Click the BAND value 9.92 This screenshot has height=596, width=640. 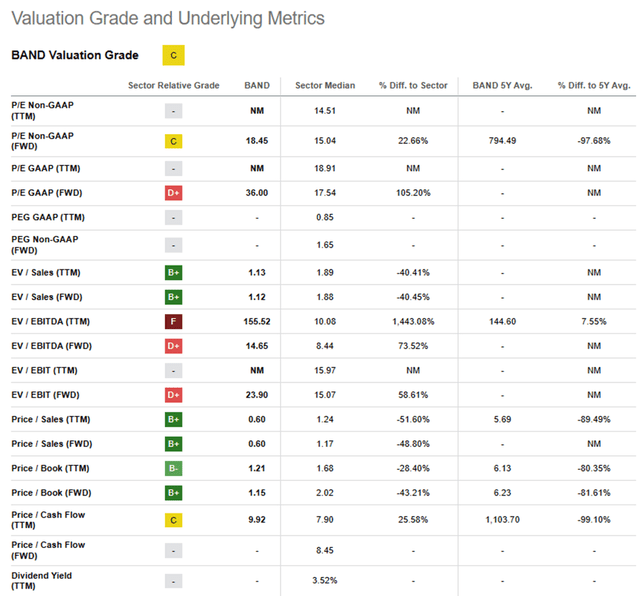(x=257, y=520)
